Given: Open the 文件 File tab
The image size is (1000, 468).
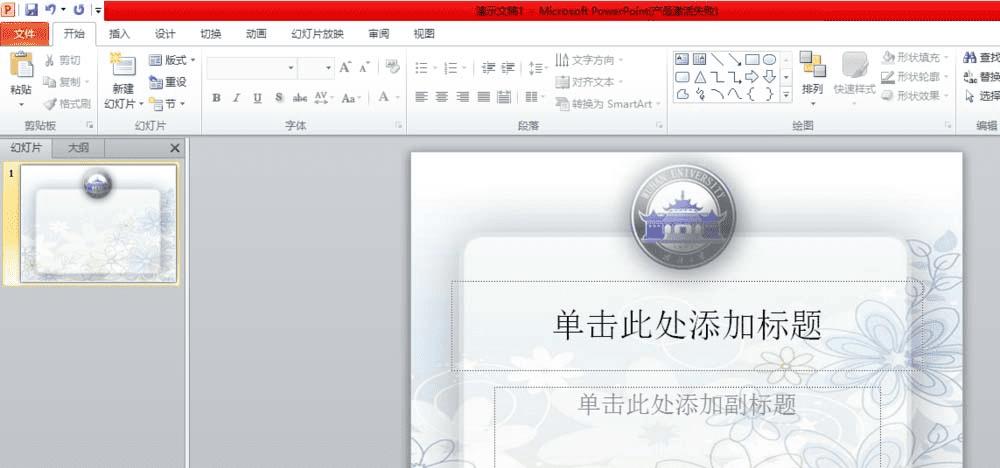Looking at the screenshot, I should pyautogui.click(x=24, y=34).
